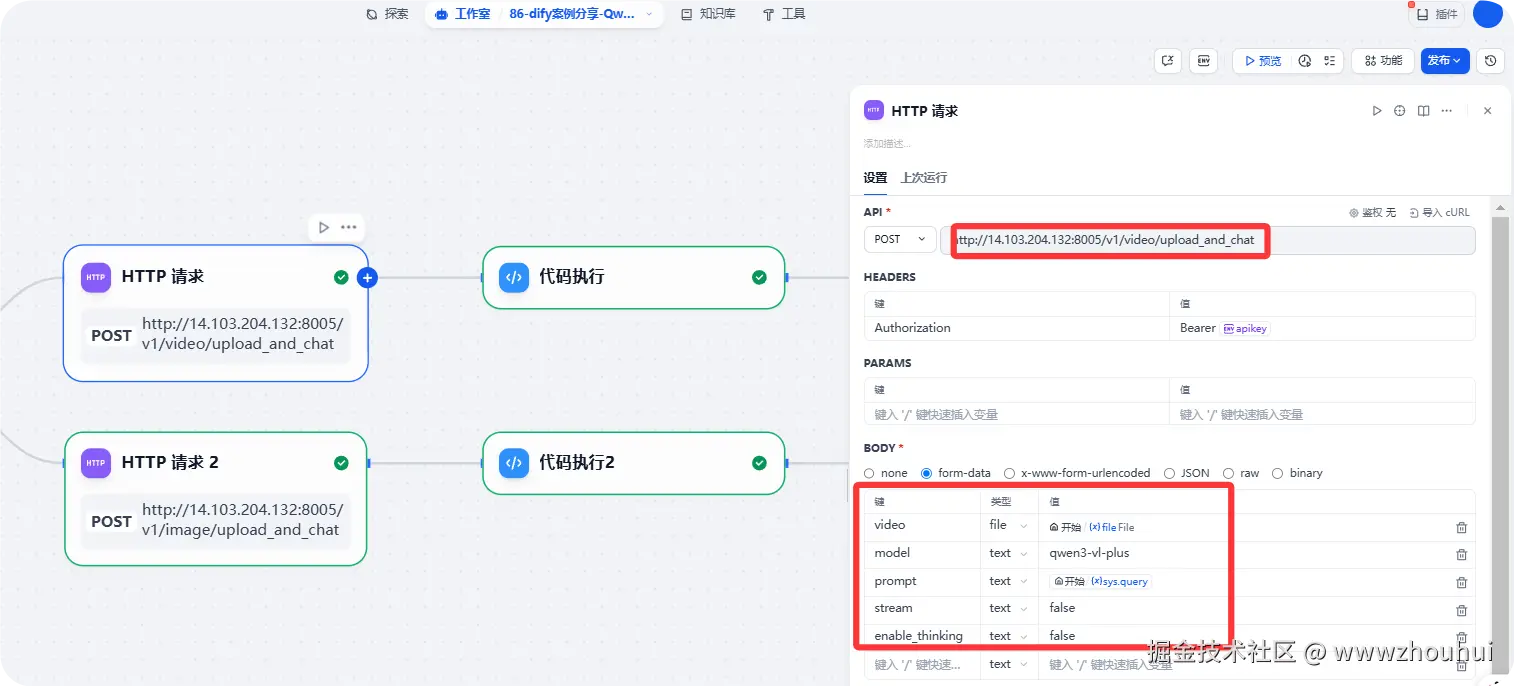Open the checklist icon in toolbar

point(1330,61)
